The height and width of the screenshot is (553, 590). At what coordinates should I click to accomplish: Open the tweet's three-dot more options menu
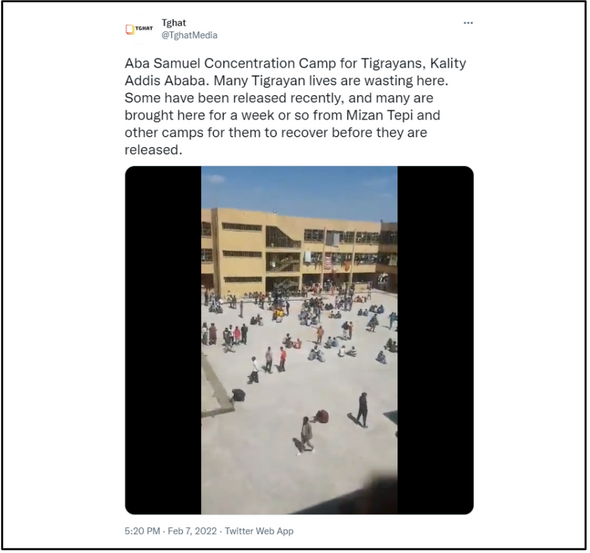[468, 23]
